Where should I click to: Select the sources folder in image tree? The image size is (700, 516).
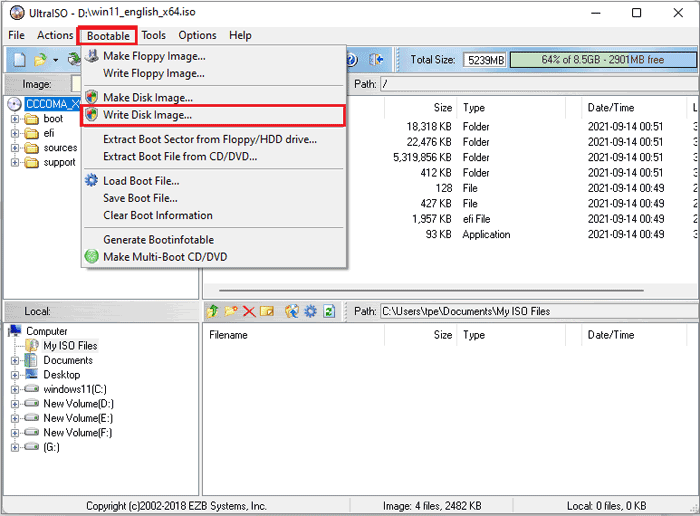60,148
